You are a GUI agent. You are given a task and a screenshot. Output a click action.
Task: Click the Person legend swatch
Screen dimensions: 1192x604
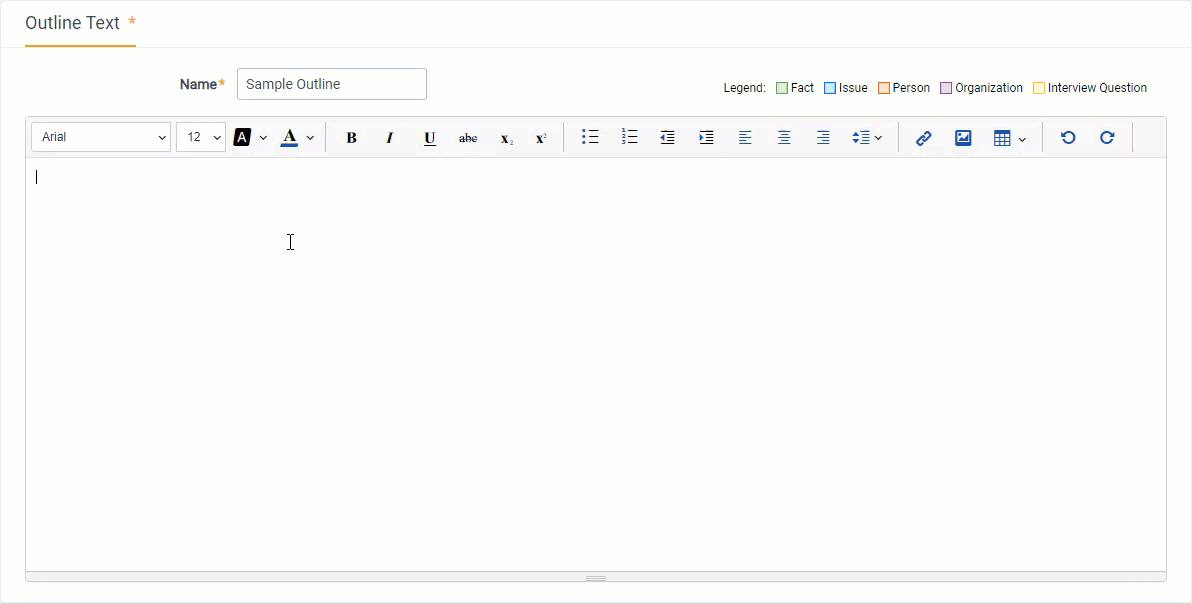(x=883, y=88)
